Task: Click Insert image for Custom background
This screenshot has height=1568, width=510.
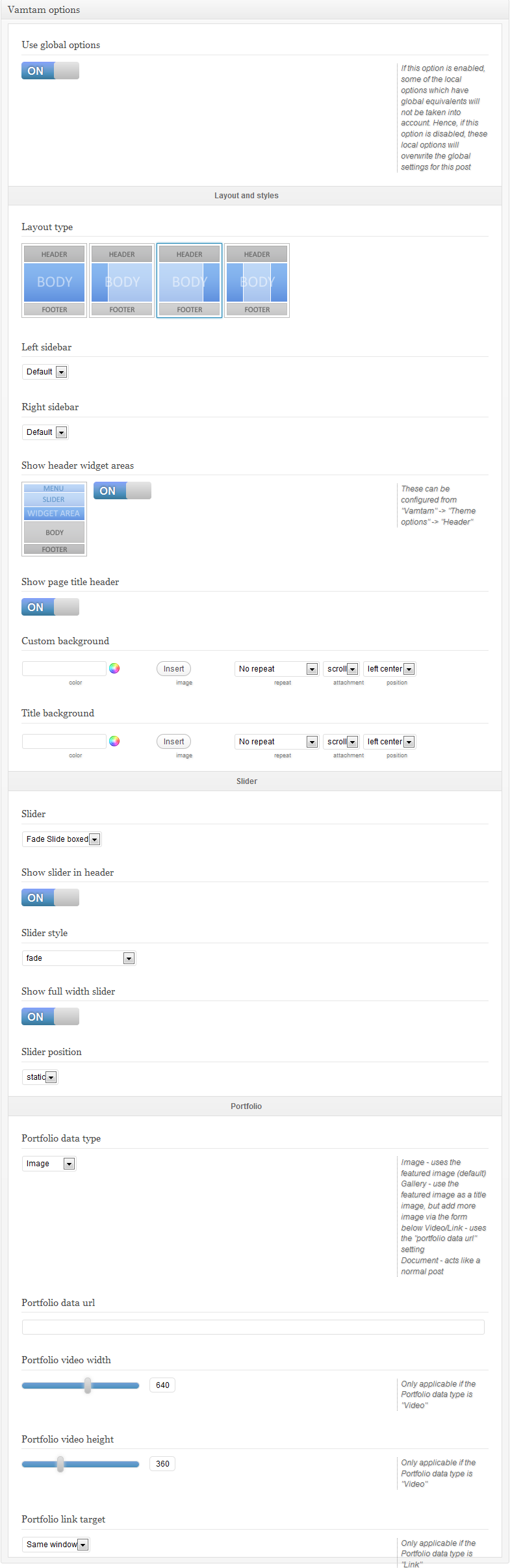Action: [173, 669]
